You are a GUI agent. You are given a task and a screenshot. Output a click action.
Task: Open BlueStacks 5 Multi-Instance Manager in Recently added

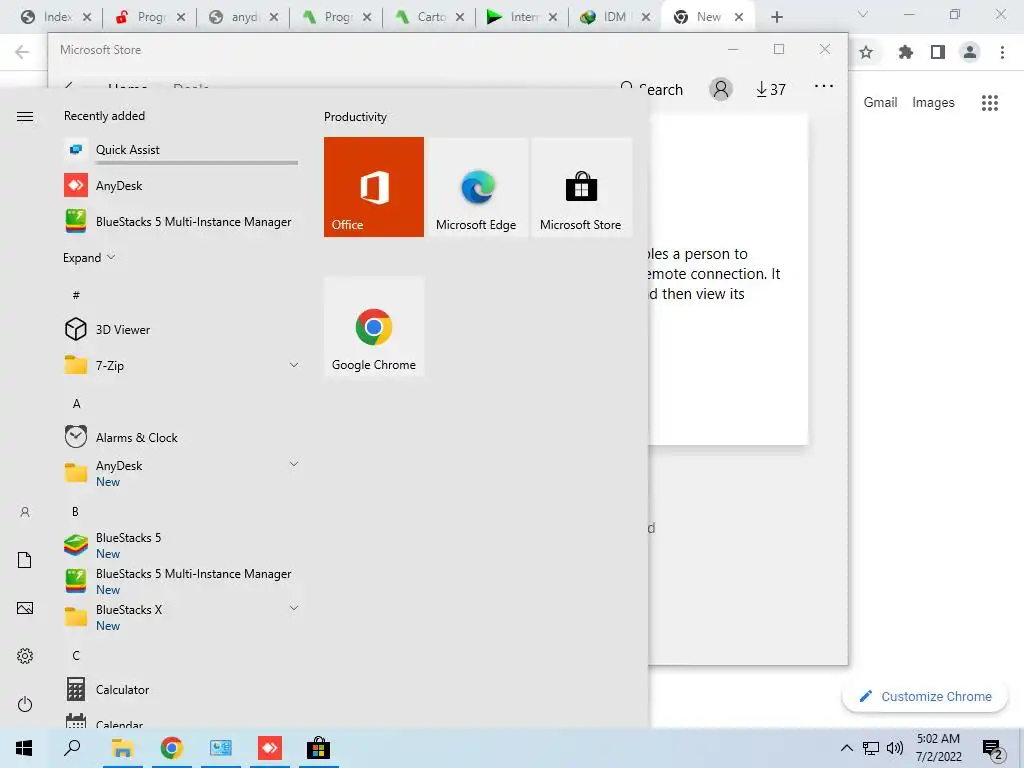181,221
